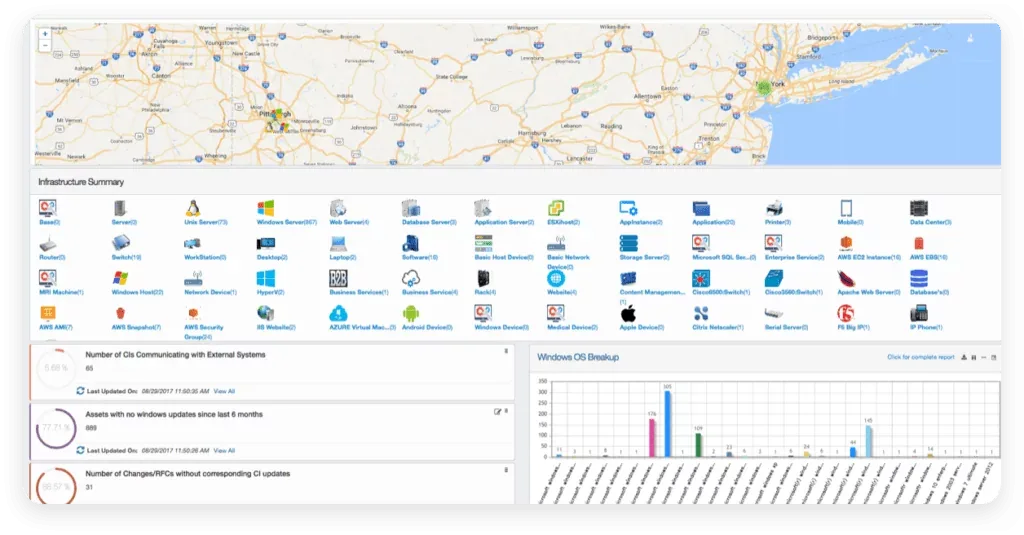Click the pink bar labeled 176
The width and height of the screenshot is (1024, 535).
(652, 438)
